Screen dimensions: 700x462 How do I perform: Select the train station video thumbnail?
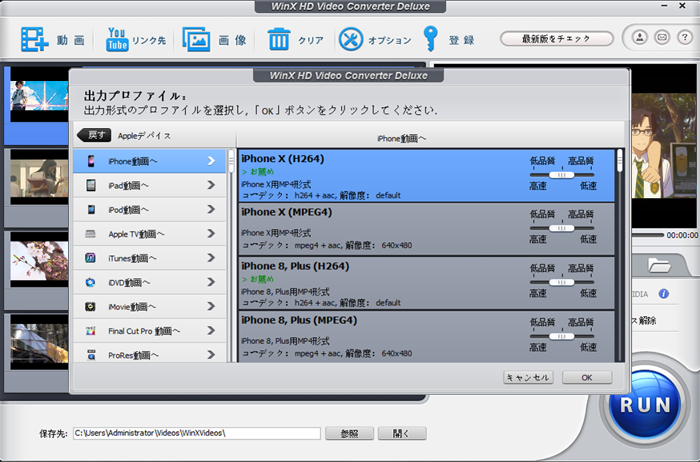click(x=39, y=342)
